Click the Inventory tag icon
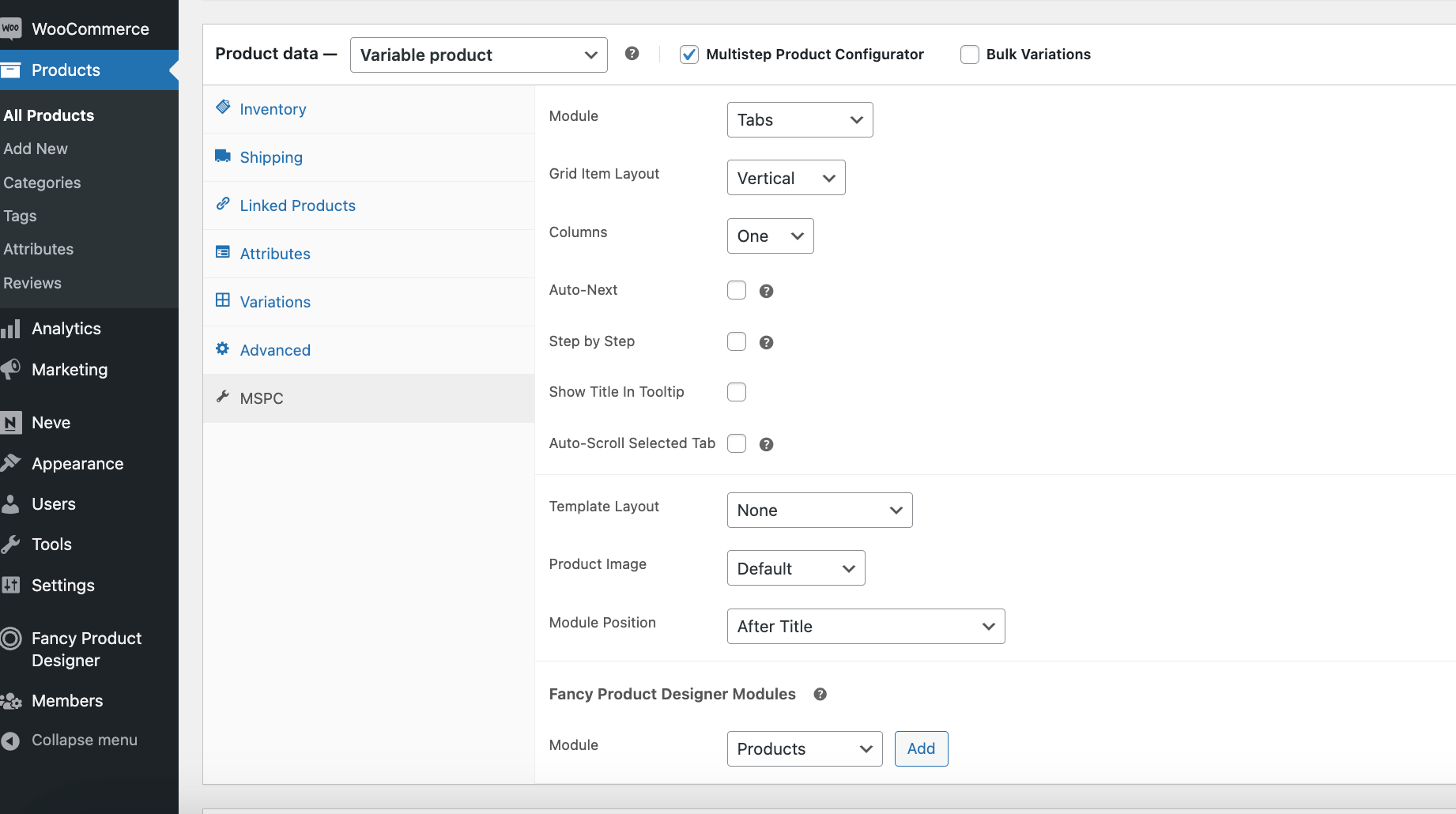1456x814 pixels. click(223, 107)
